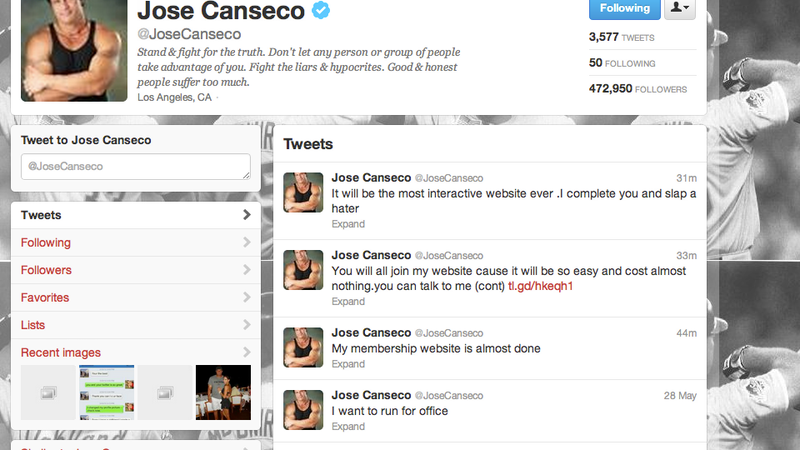The height and width of the screenshot is (450, 800).
Task: Open the couple photo recent image thumbnail
Action: click(x=223, y=392)
